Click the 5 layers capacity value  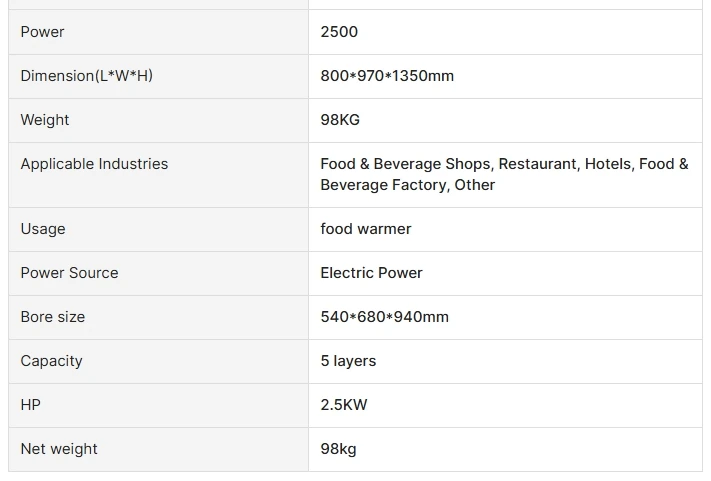pos(348,361)
